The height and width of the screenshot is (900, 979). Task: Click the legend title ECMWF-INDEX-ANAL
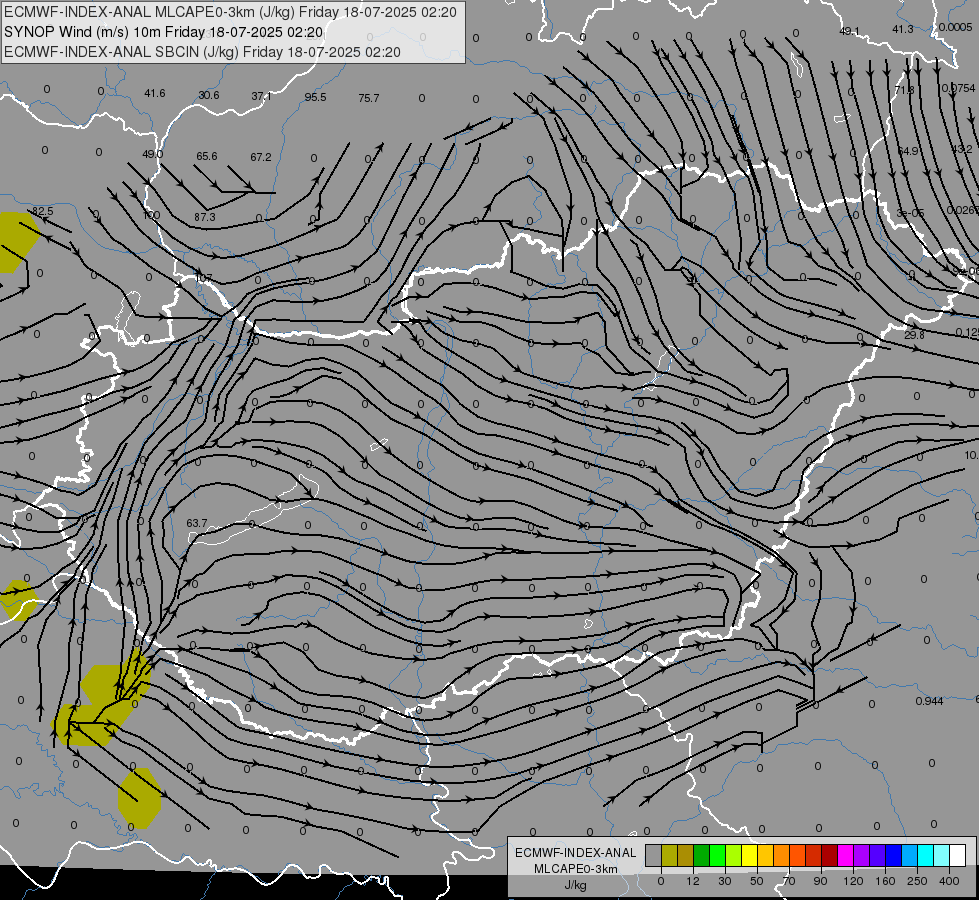[576, 853]
